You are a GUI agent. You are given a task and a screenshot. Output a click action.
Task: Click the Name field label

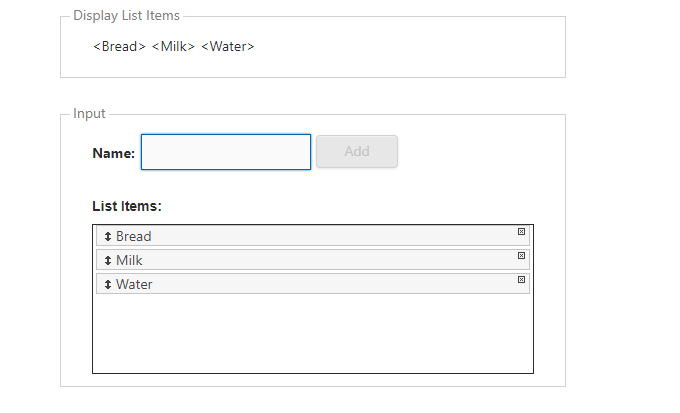[114, 153]
